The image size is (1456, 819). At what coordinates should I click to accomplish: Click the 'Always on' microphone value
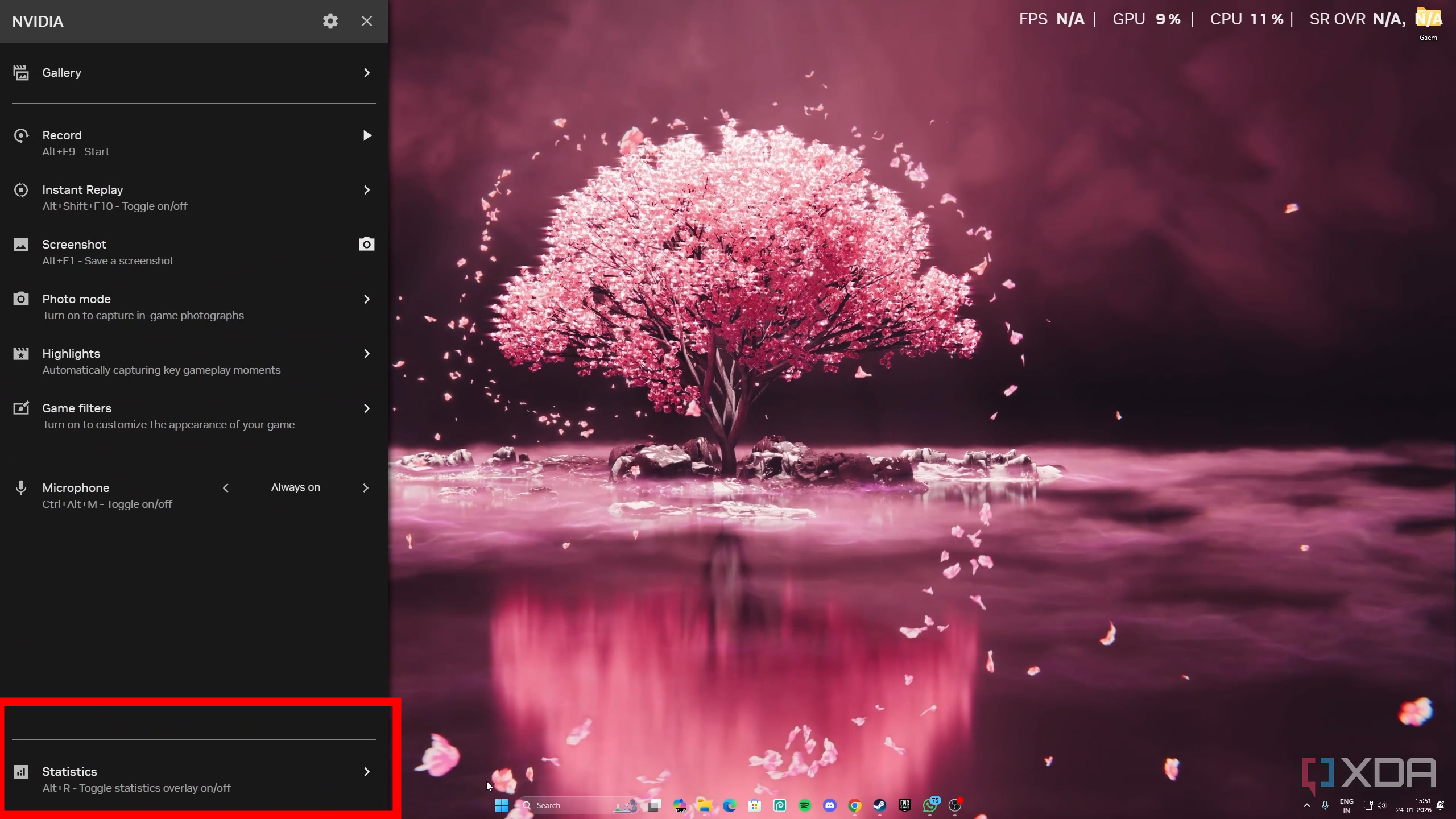pyautogui.click(x=296, y=487)
